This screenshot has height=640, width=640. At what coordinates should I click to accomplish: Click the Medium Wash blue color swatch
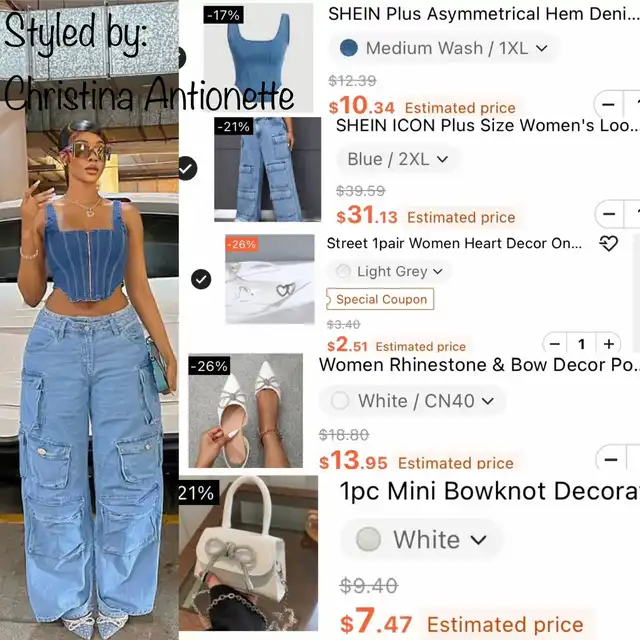[x=349, y=48]
